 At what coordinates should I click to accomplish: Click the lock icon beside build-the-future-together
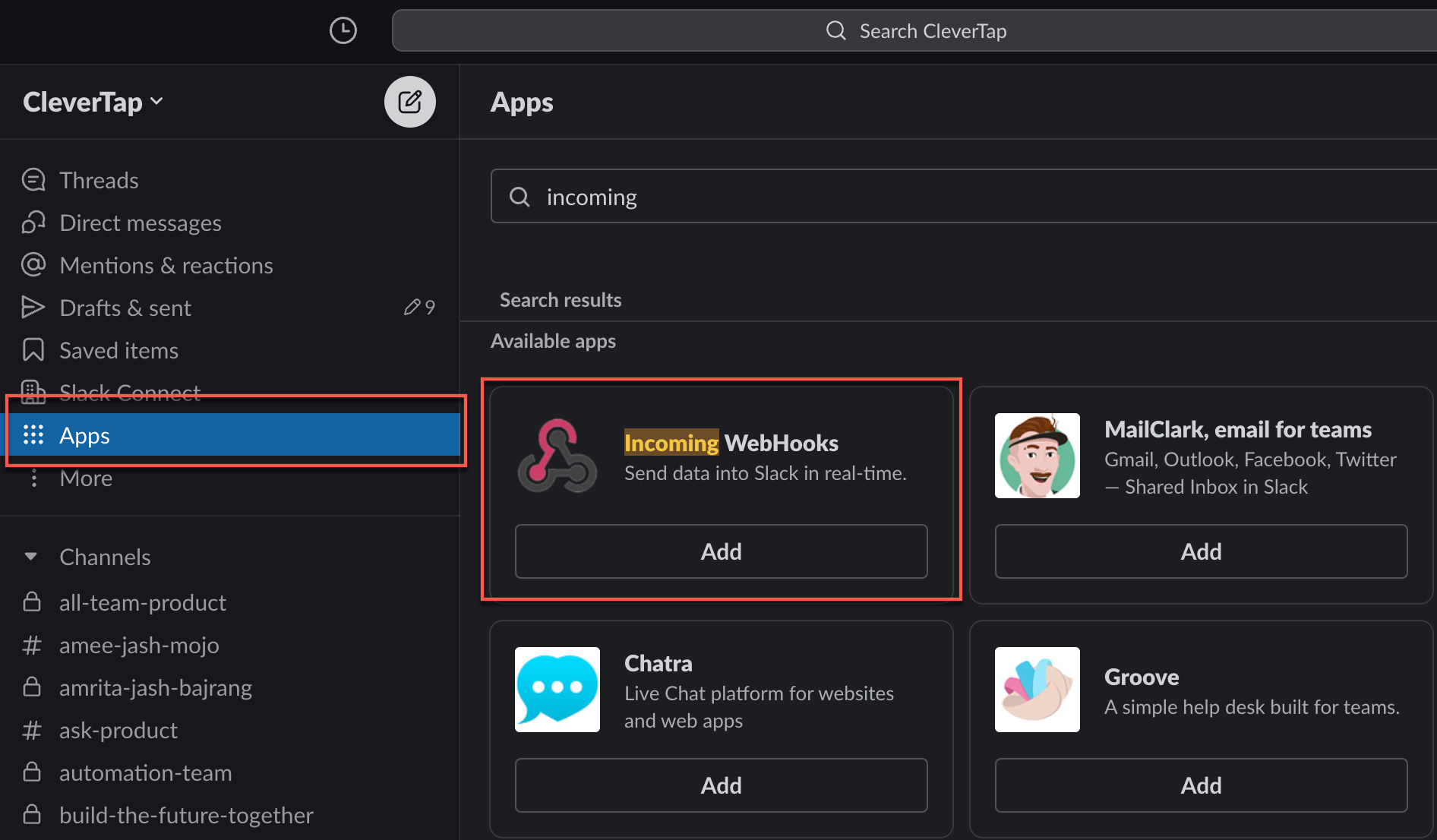[x=32, y=814]
